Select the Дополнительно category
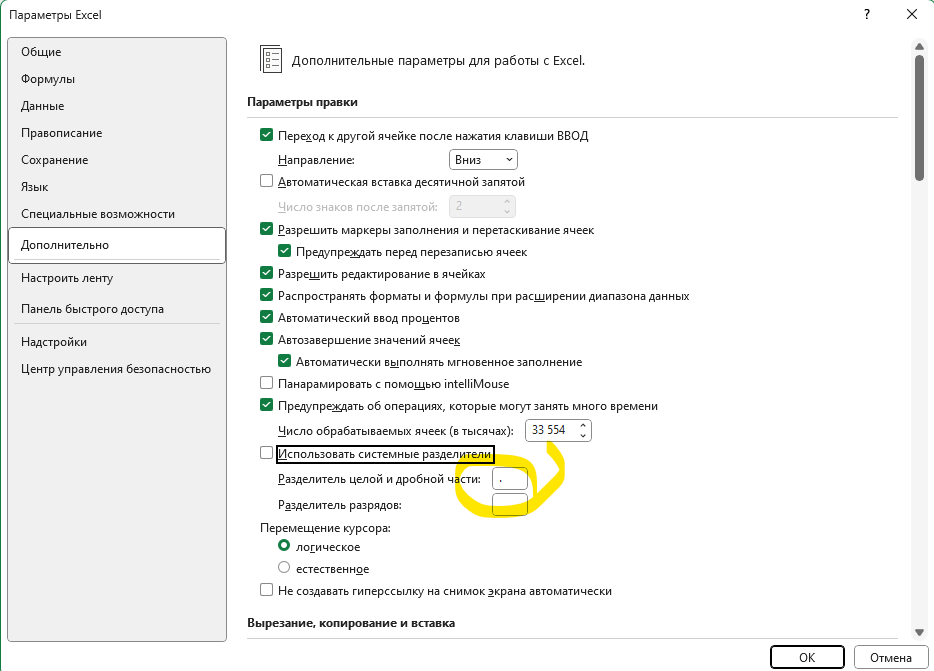Screen dimensions: 934x671 coord(117,245)
